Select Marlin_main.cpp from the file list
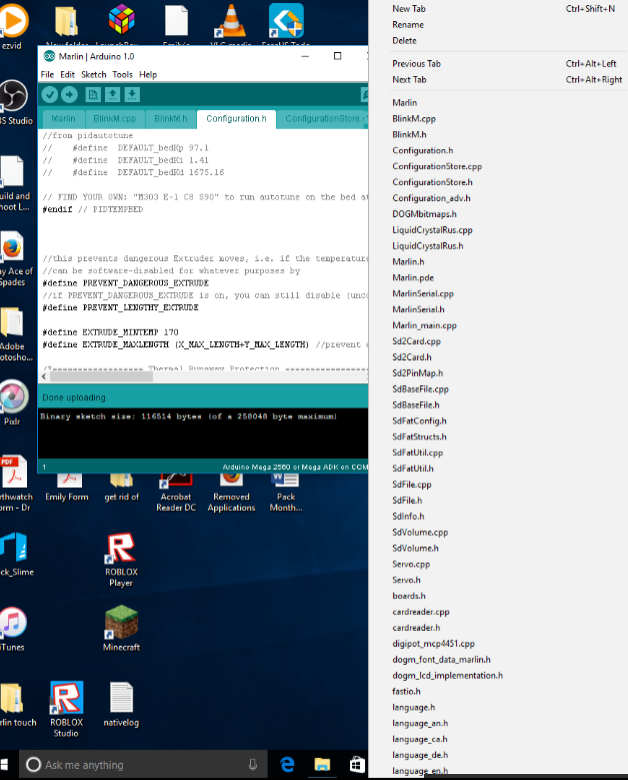Screen dimensions: 628x780 424,325
